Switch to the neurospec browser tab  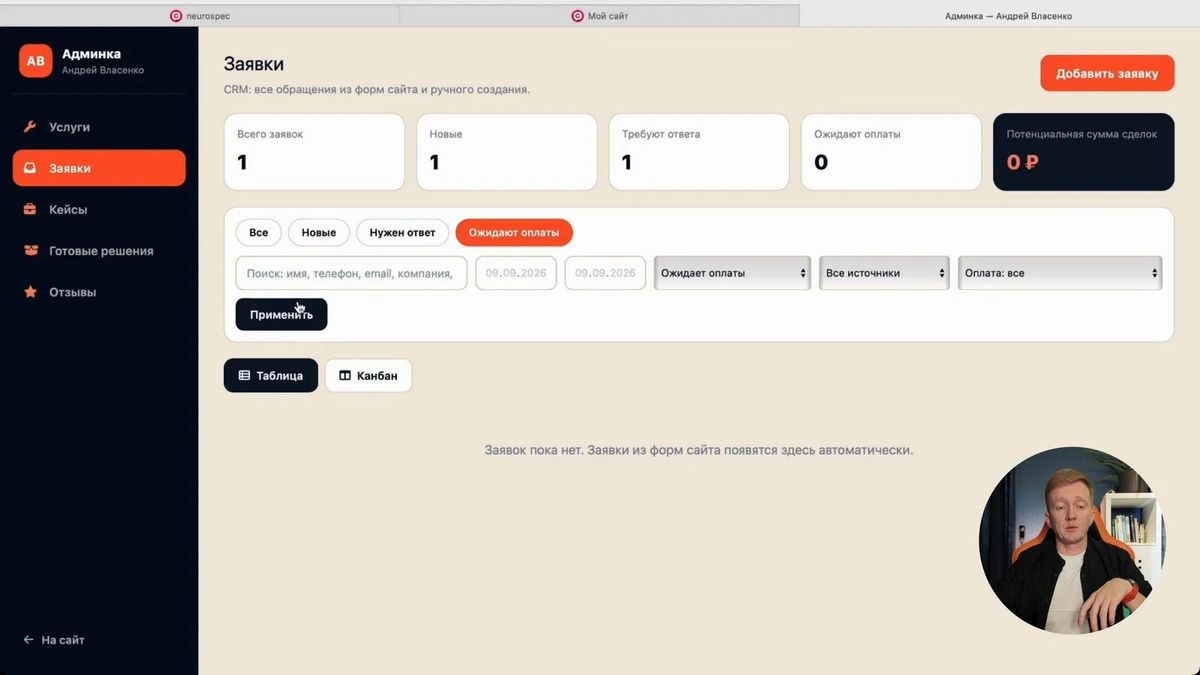[x=200, y=16]
